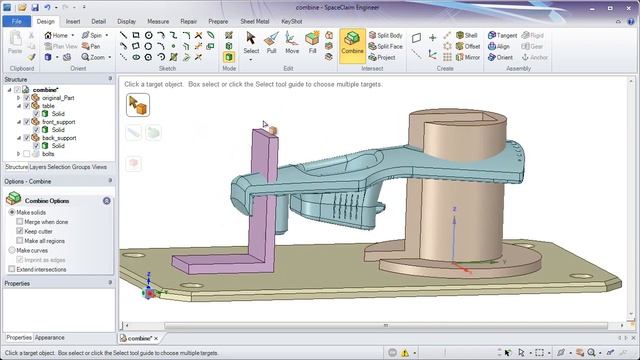This screenshot has width=640, height=360.
Task: Click the help icon at ribbon right
Action: [632, 22]
